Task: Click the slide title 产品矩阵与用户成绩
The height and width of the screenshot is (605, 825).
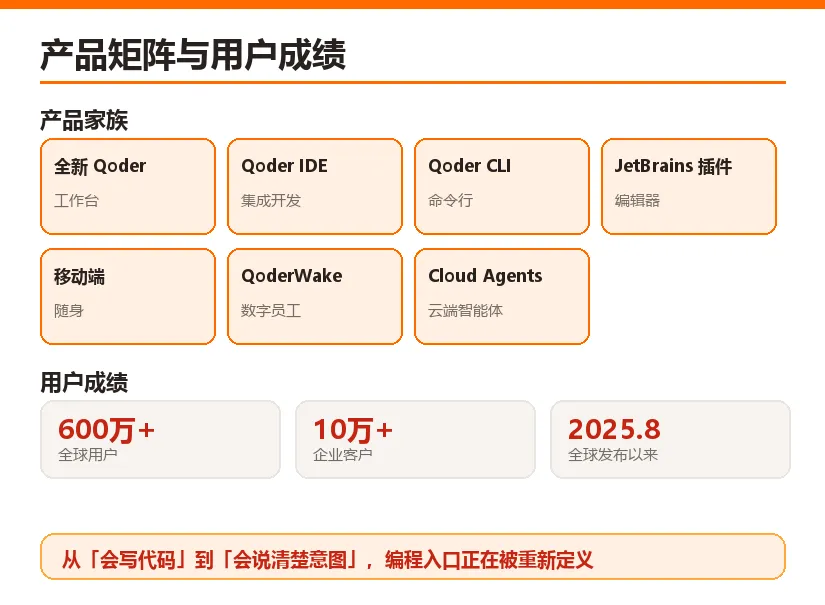Action: pos(193,55)
